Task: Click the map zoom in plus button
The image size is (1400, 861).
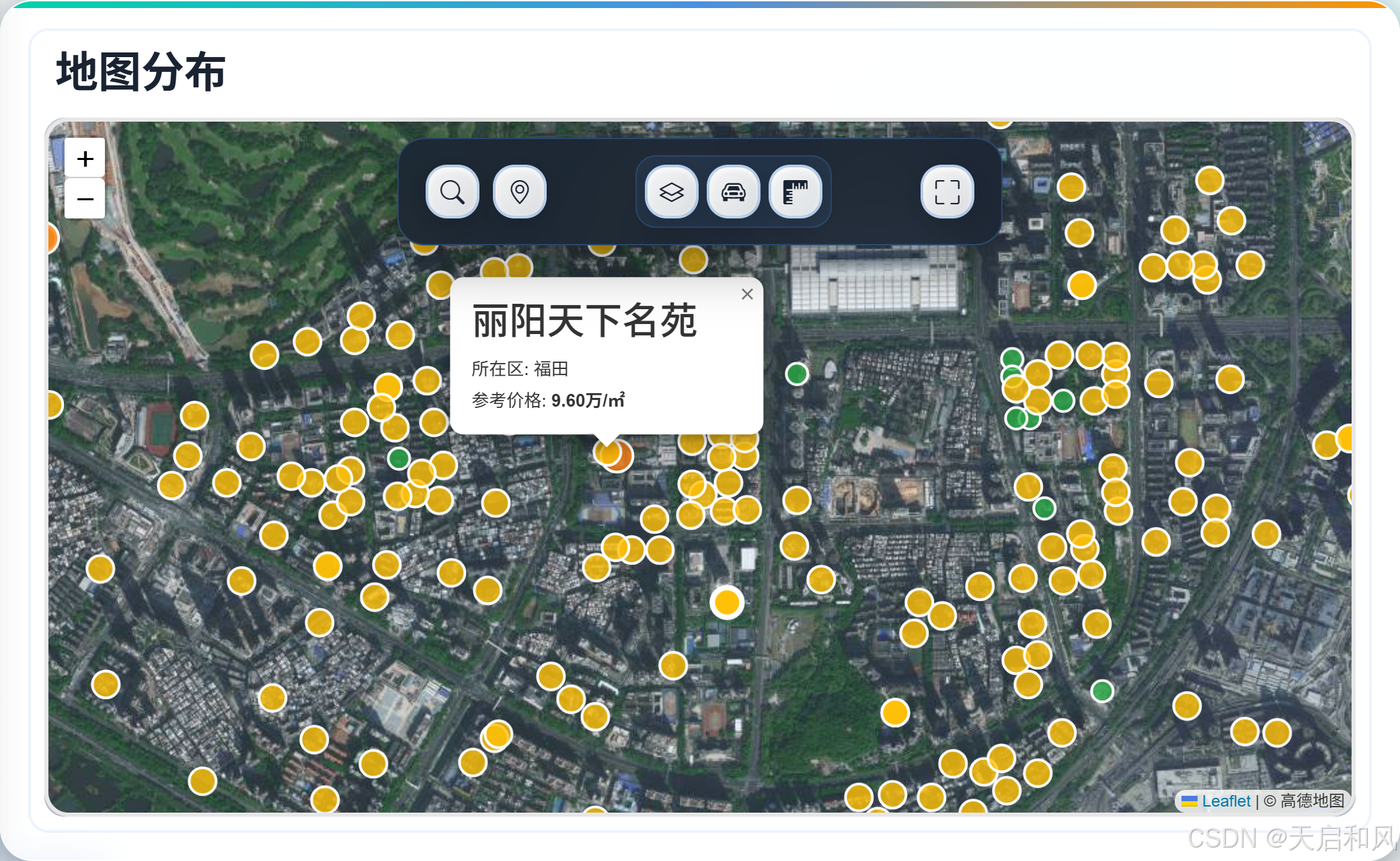Action: [85, 159]
